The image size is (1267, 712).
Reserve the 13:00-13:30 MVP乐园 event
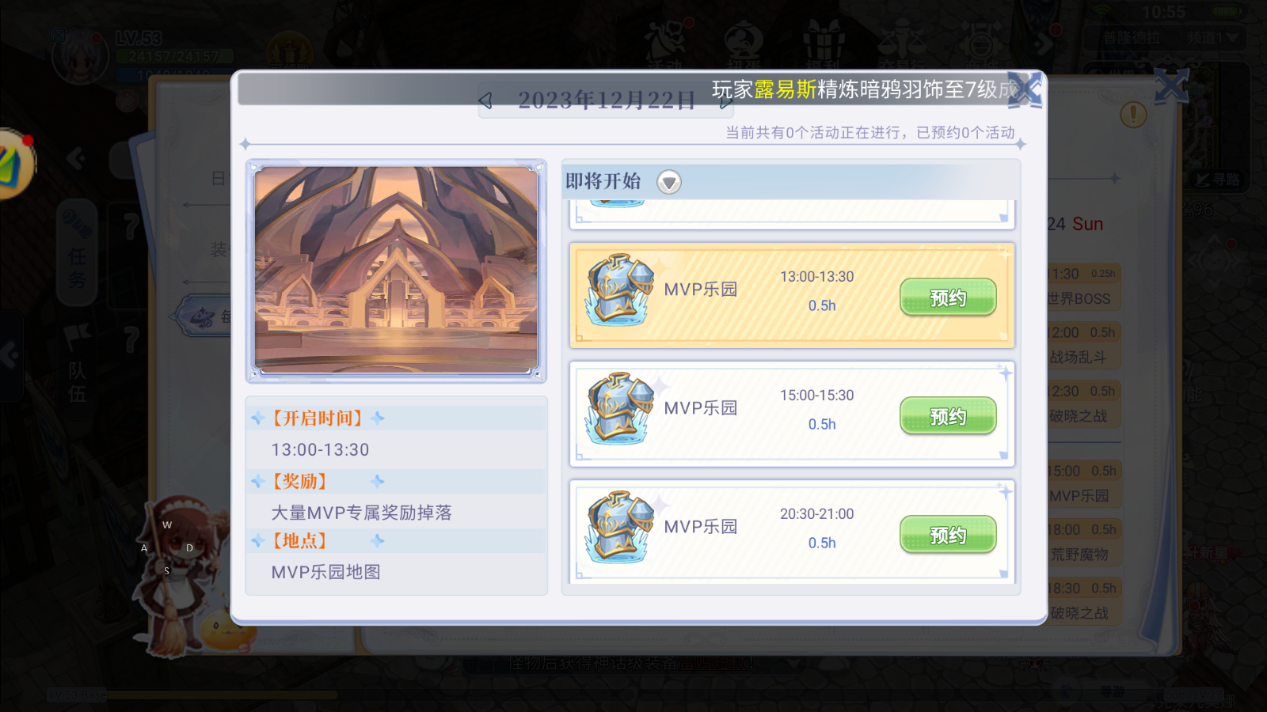coord(948,298)
